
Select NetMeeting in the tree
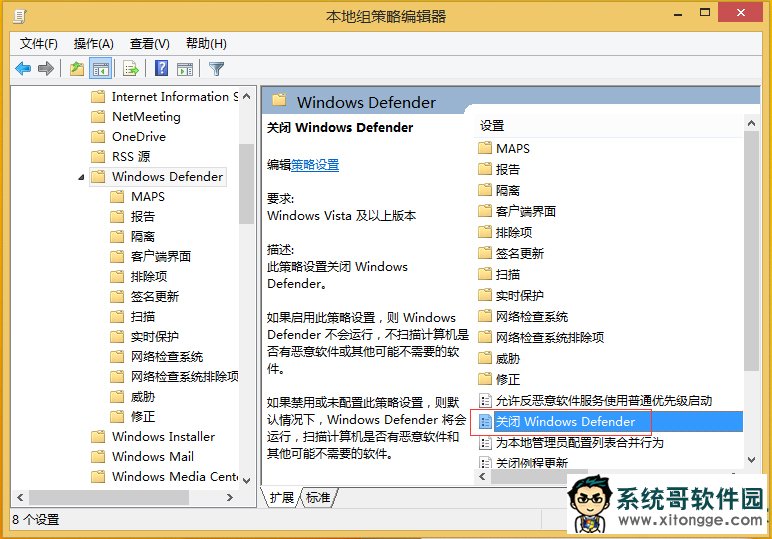click(146, 117)
